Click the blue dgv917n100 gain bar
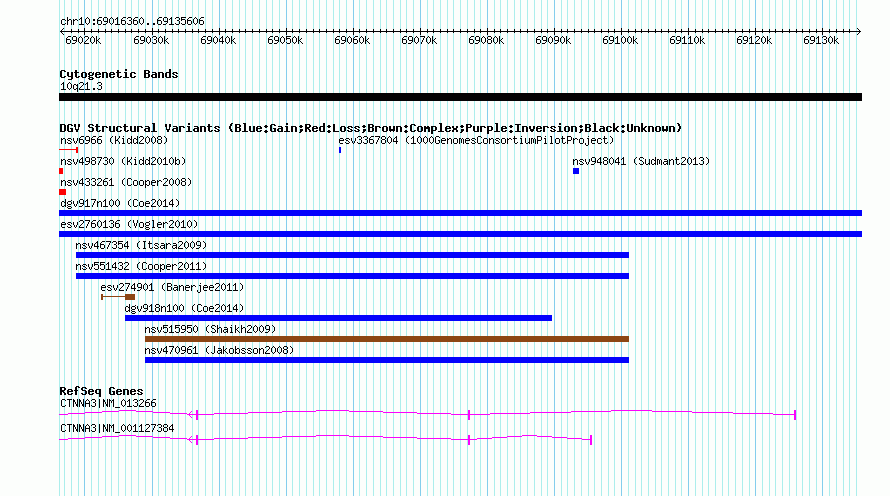 tap(460, 213)
